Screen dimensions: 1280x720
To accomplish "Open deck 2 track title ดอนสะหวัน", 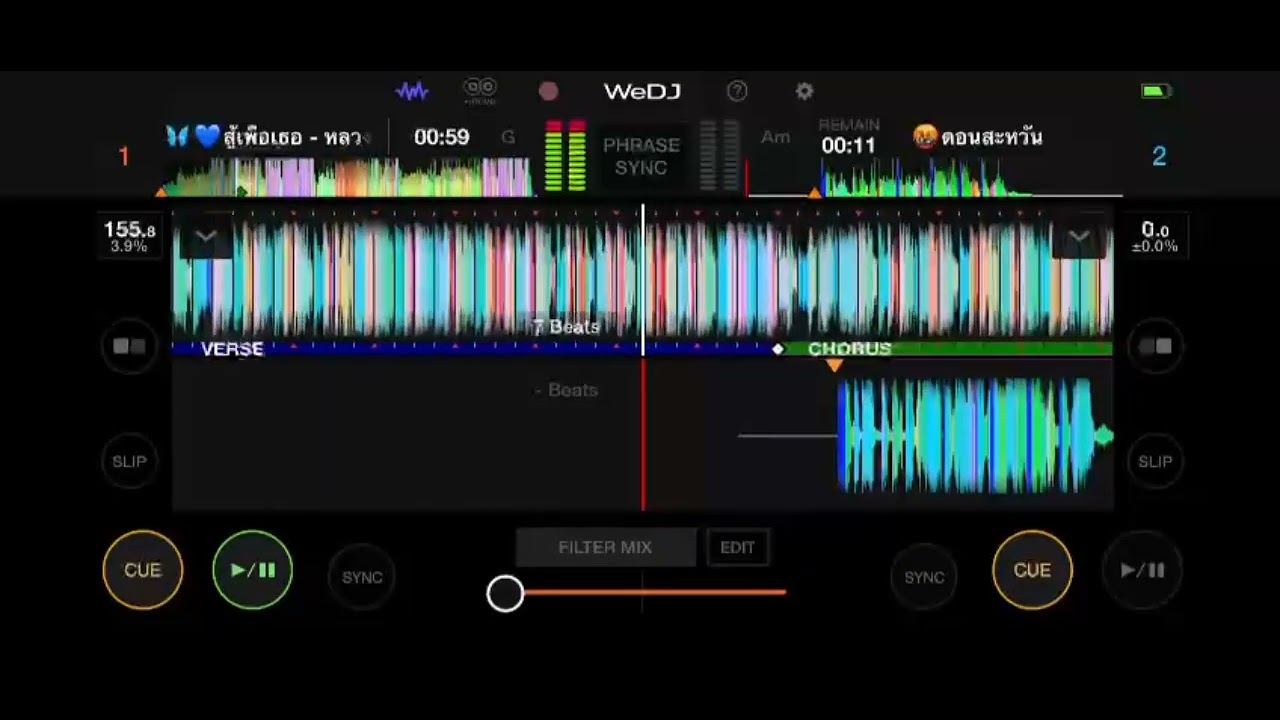I will point(978,137).
